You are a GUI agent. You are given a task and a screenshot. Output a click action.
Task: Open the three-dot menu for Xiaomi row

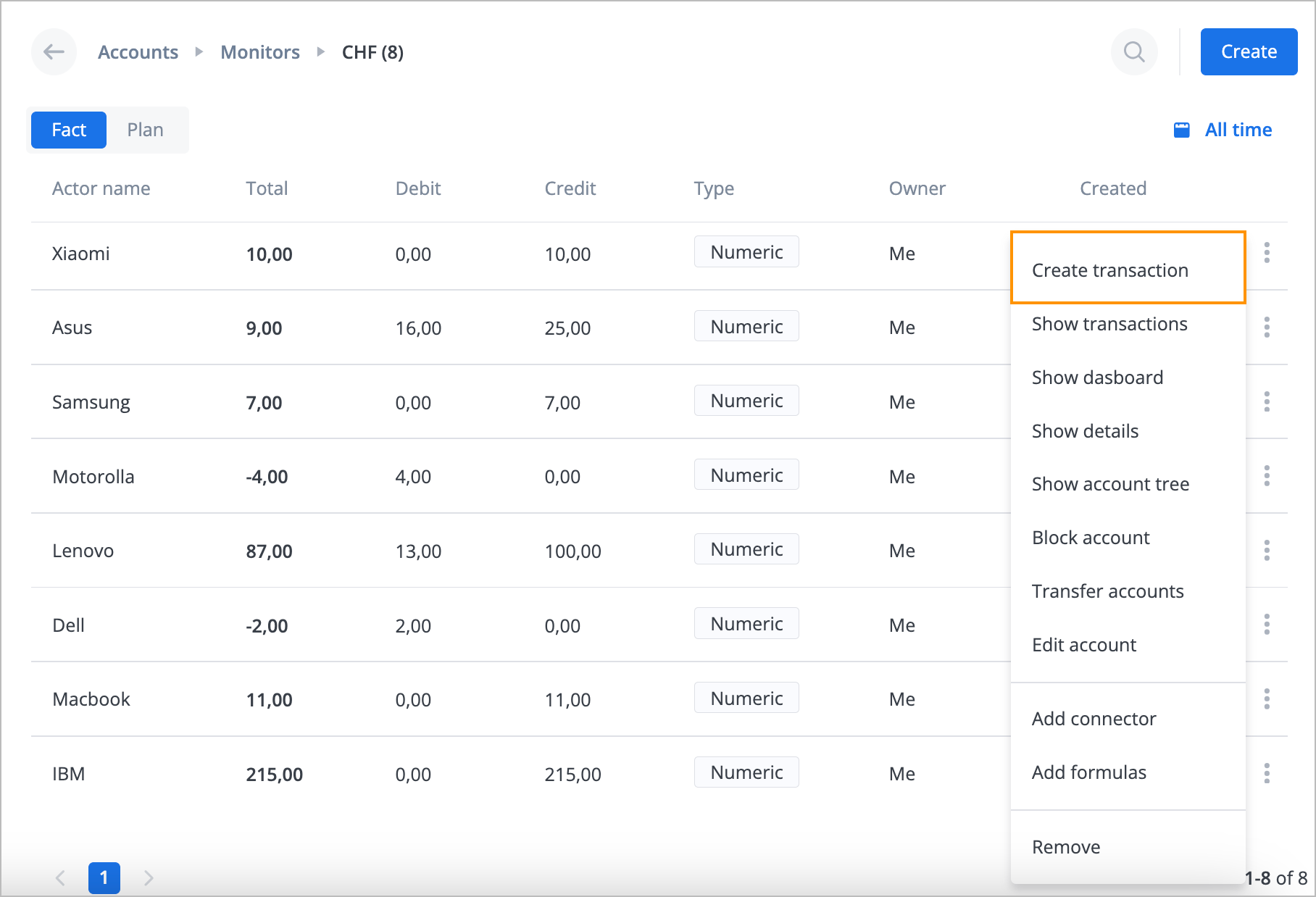[1267, 253]
